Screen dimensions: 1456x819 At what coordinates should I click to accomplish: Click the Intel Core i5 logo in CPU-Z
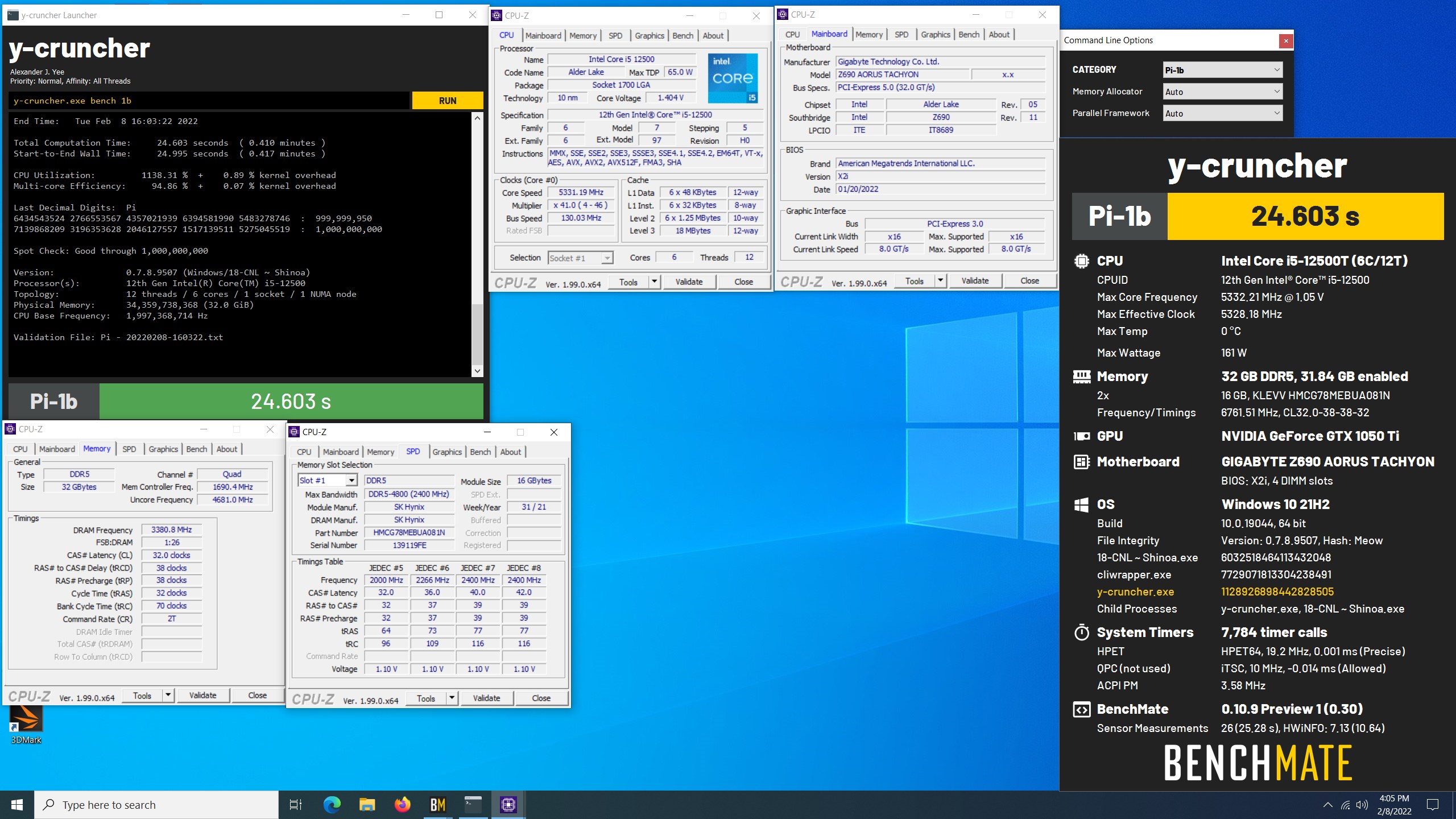point(733,78)
